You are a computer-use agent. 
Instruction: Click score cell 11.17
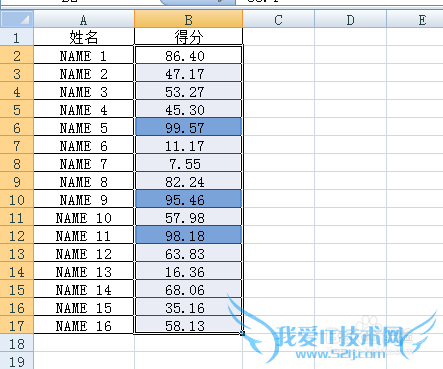click(188, 145)
